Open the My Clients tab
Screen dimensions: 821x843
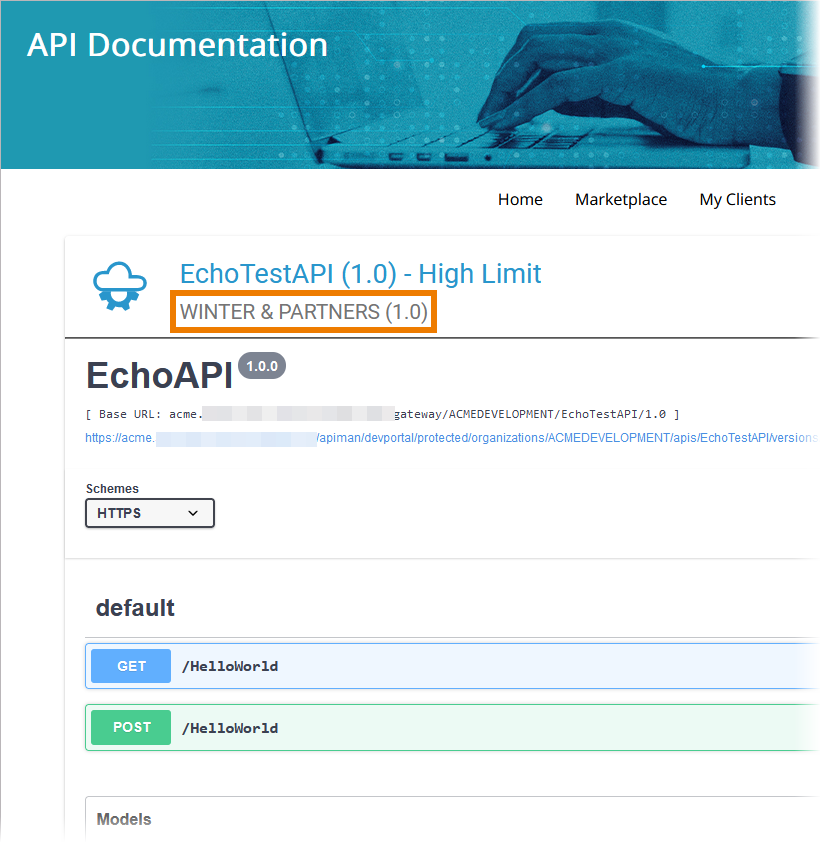click(737, 199)
